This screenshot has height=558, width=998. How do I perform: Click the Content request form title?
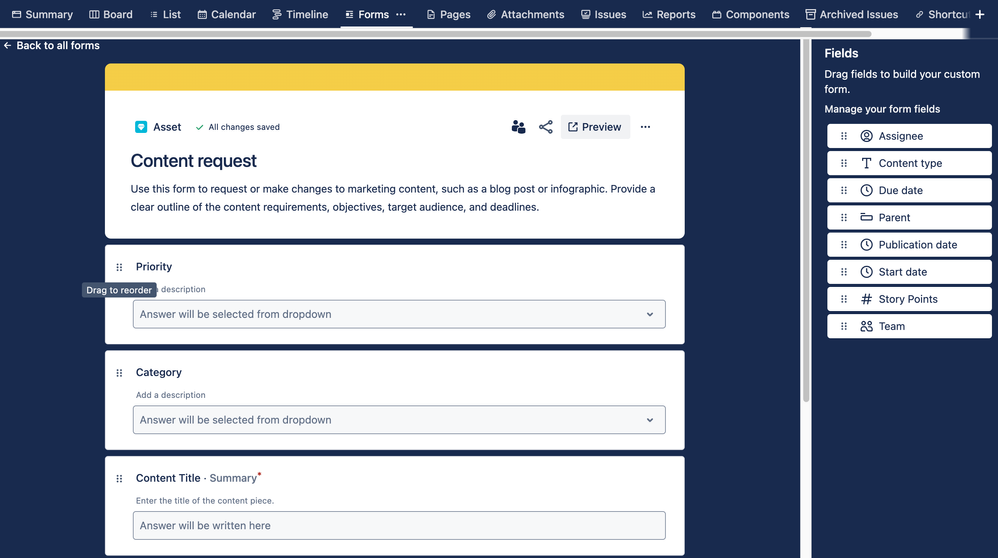[193, 161]
